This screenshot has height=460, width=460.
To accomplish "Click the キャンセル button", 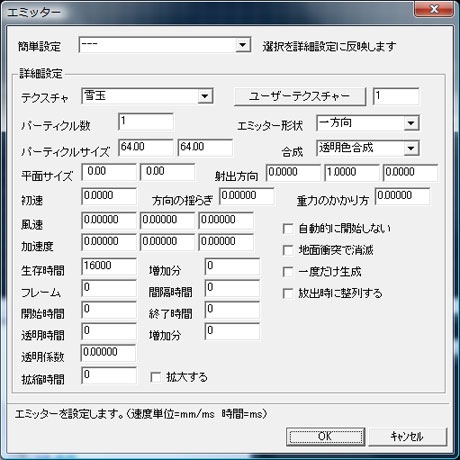I will (x=407, y=436).
